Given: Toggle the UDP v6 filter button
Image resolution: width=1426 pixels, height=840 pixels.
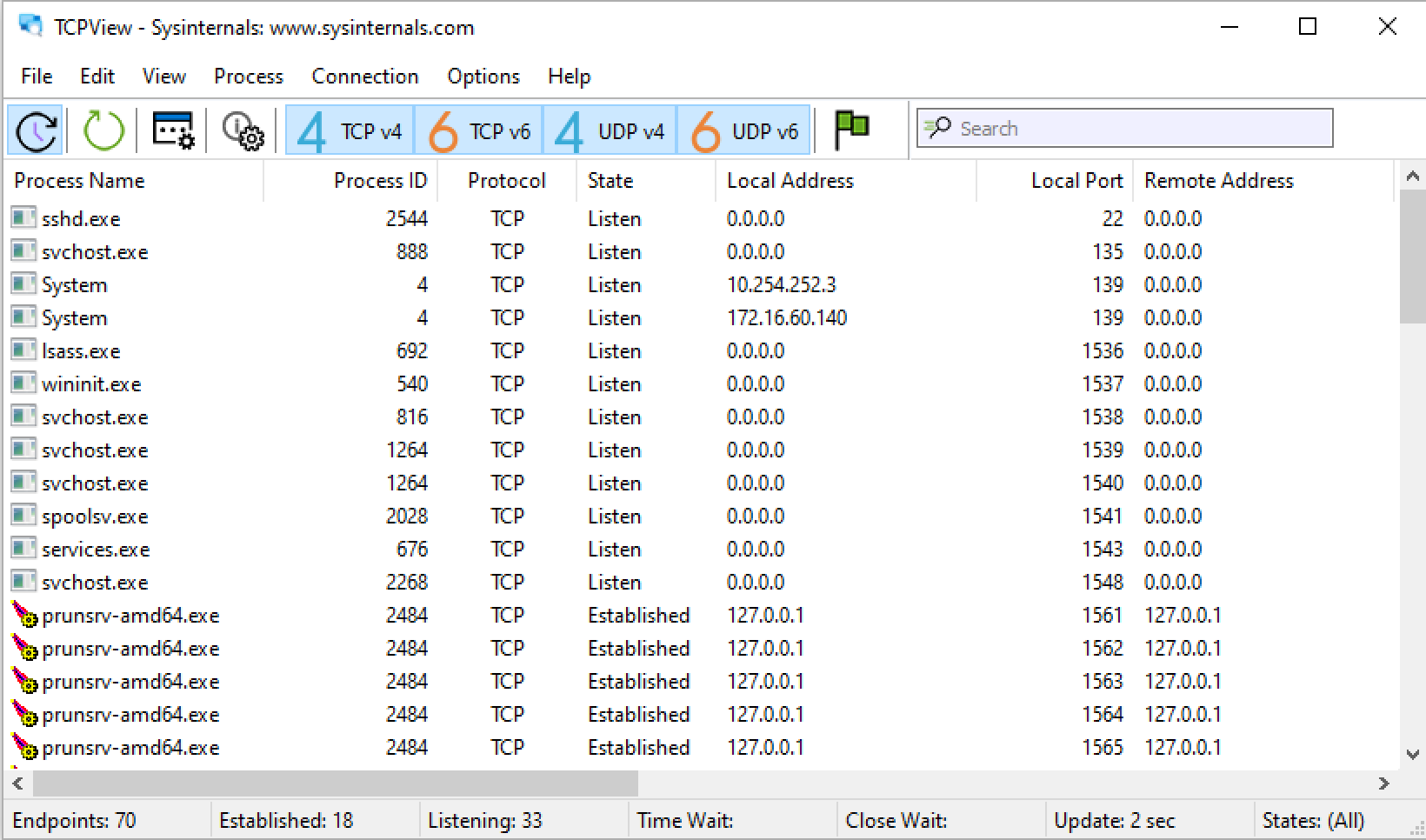Looking at the screenshot, I should (743, 131).
